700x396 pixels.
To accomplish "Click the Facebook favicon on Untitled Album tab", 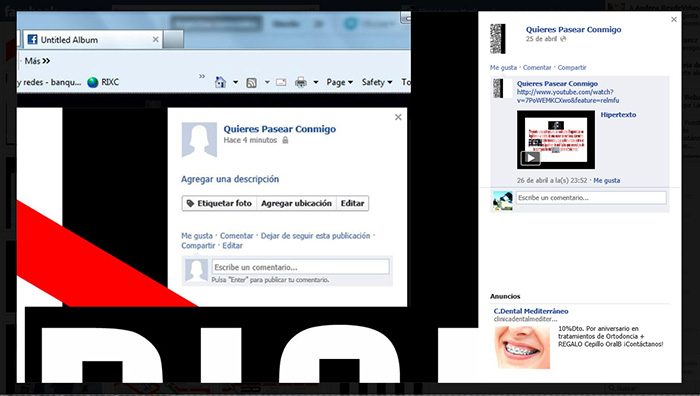I will point(32,40).
